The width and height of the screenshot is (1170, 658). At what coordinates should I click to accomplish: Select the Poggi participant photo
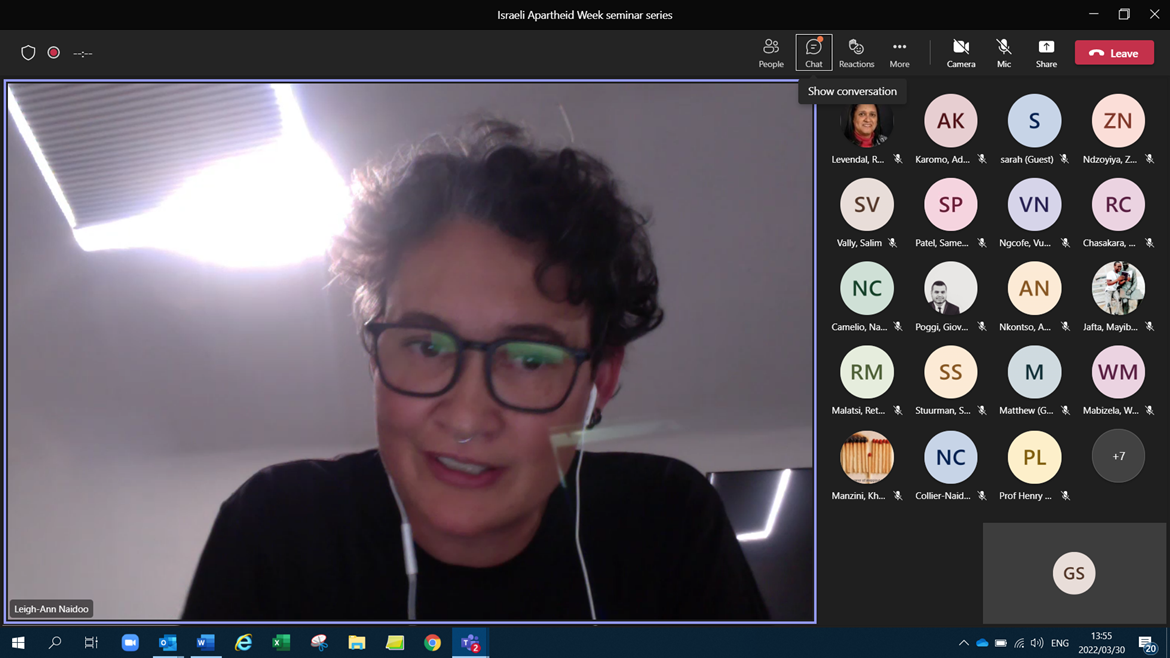(x=951, y=288)
